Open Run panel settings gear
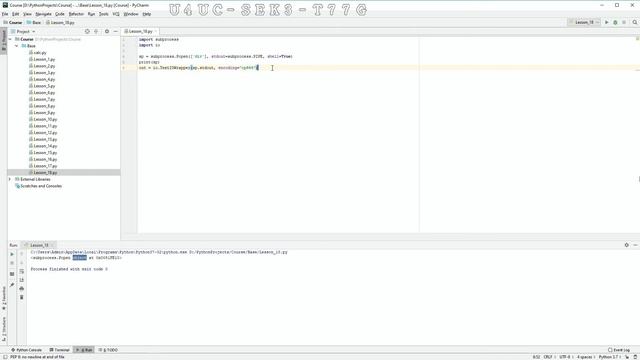 click(x=627, y=245)
